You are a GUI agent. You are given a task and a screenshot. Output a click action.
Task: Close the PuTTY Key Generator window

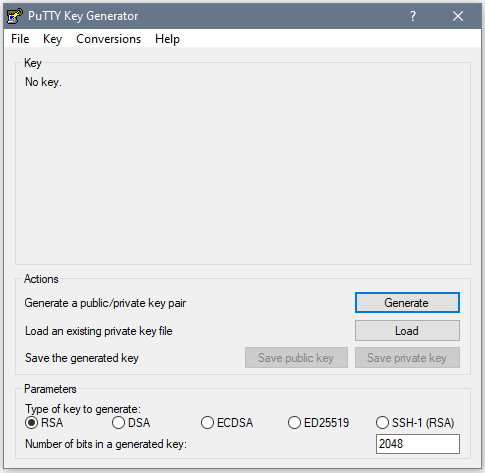click(458, 16)
